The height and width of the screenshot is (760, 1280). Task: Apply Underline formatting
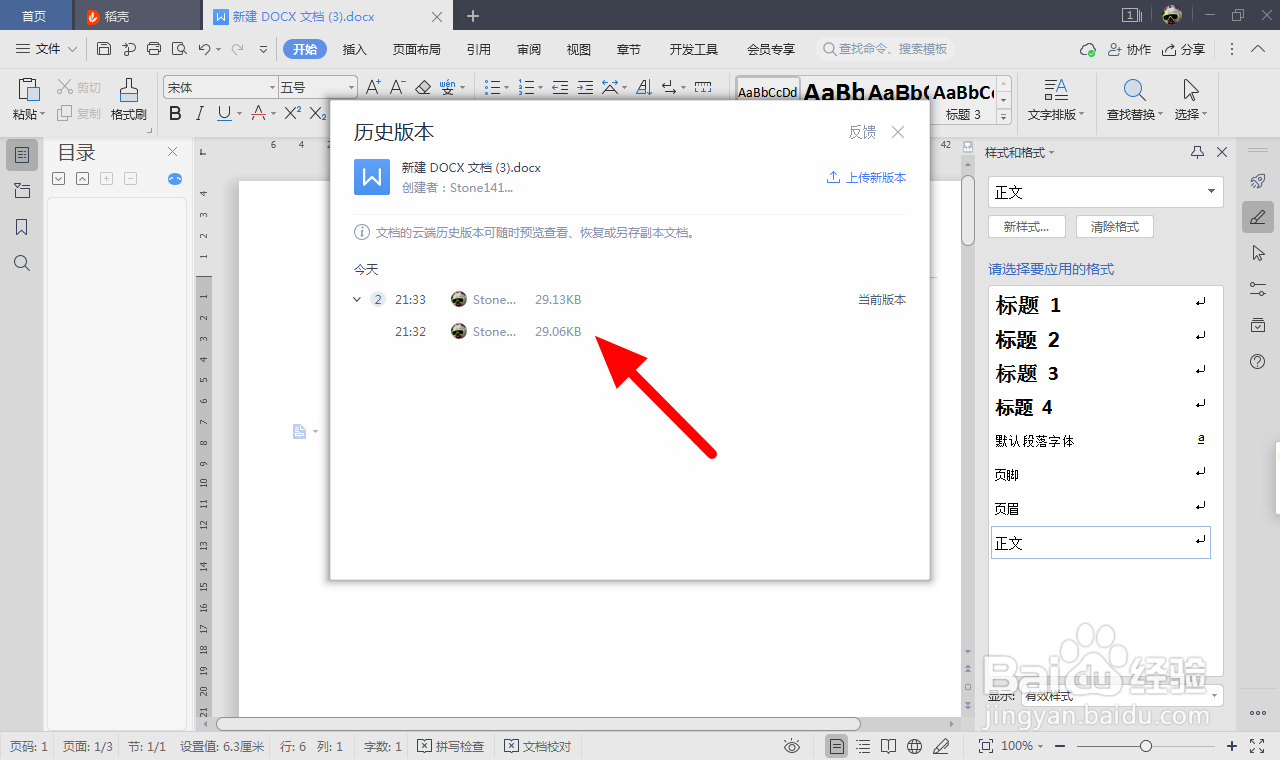tap(224, 113)
